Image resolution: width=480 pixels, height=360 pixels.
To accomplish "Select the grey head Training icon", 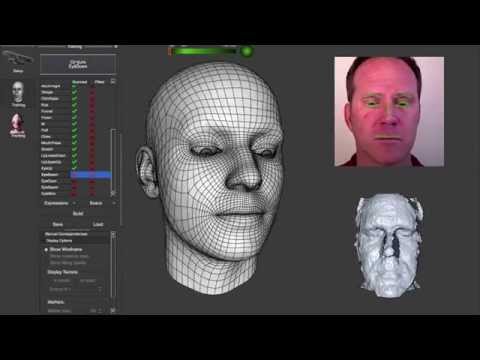I will 18,94.
